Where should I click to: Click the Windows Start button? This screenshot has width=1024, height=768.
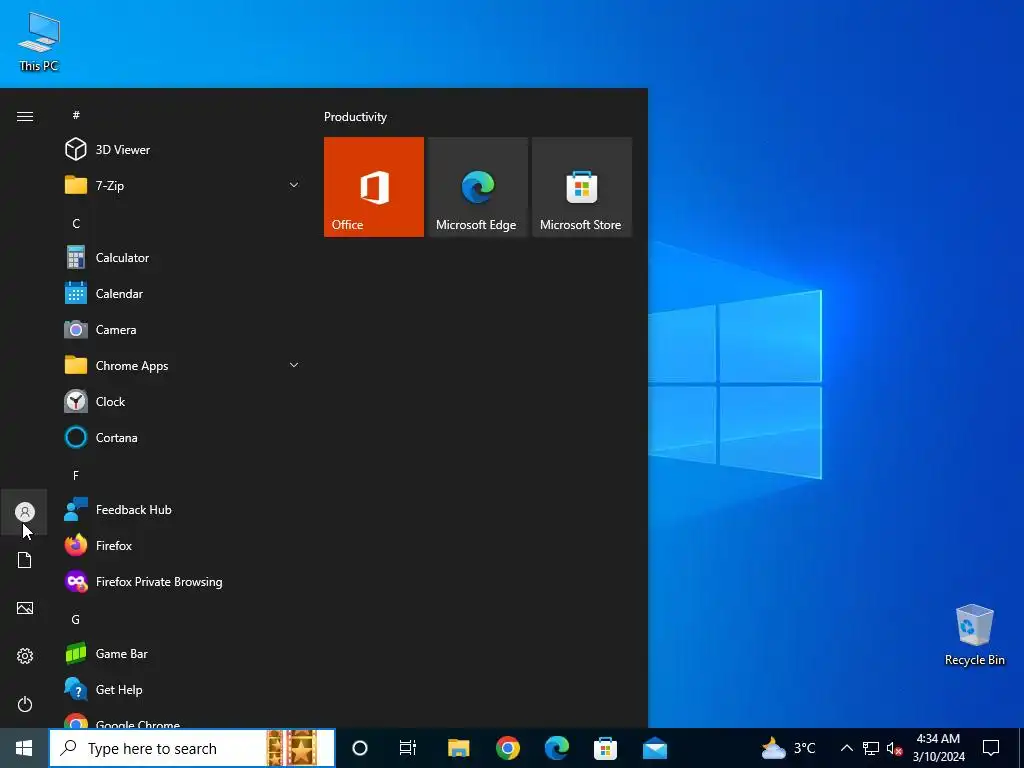[x=24, y=748]
